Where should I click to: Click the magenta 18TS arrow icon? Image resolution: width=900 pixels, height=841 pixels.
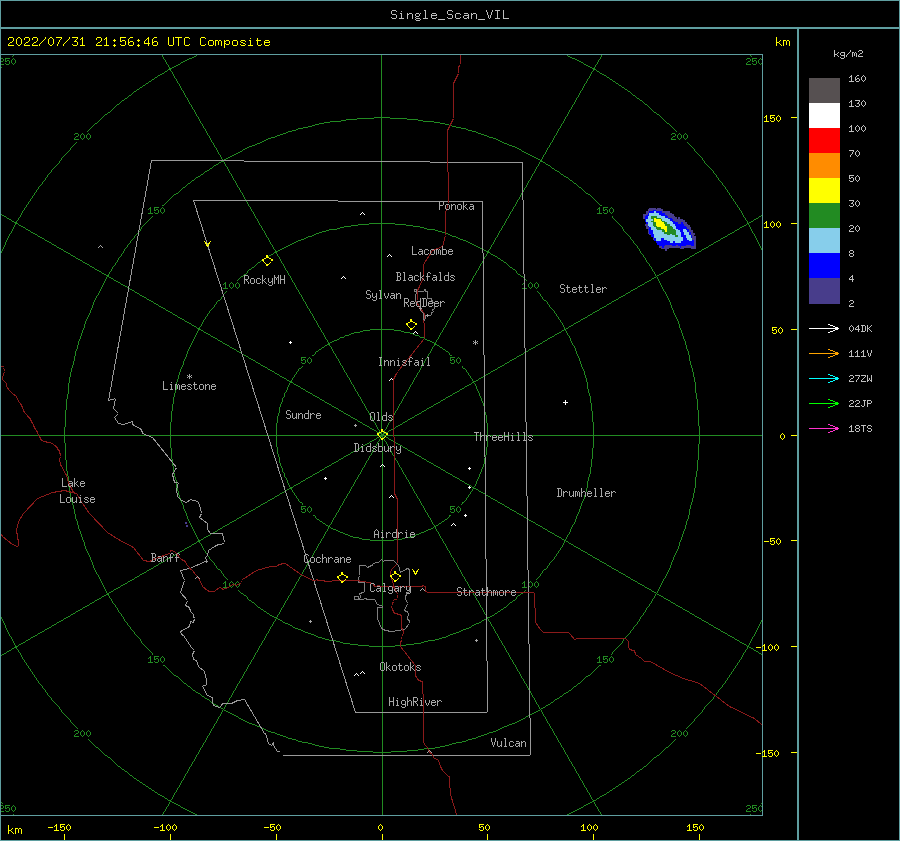tap(824, 428)
